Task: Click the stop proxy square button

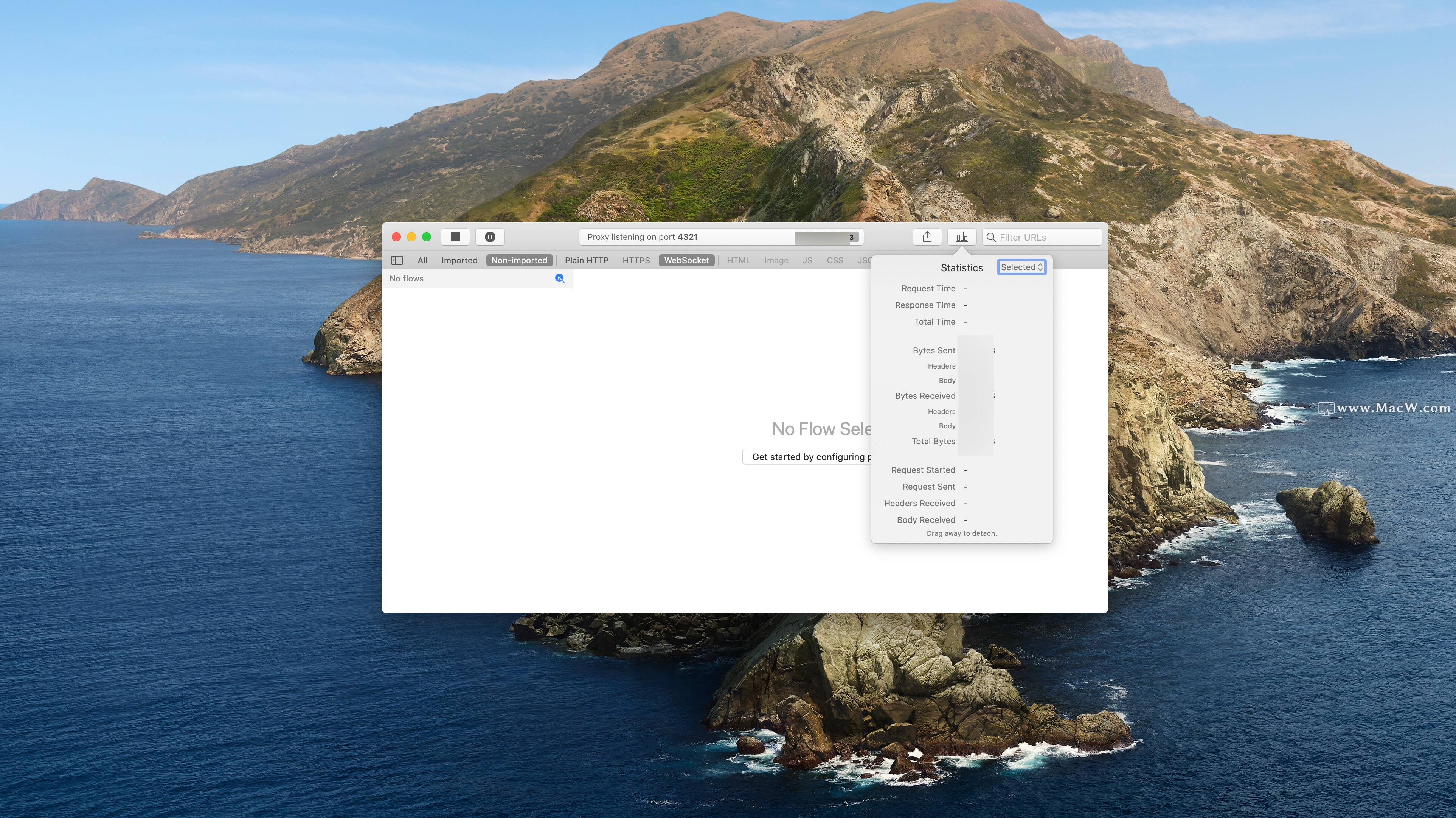Action: pos(455,237)
